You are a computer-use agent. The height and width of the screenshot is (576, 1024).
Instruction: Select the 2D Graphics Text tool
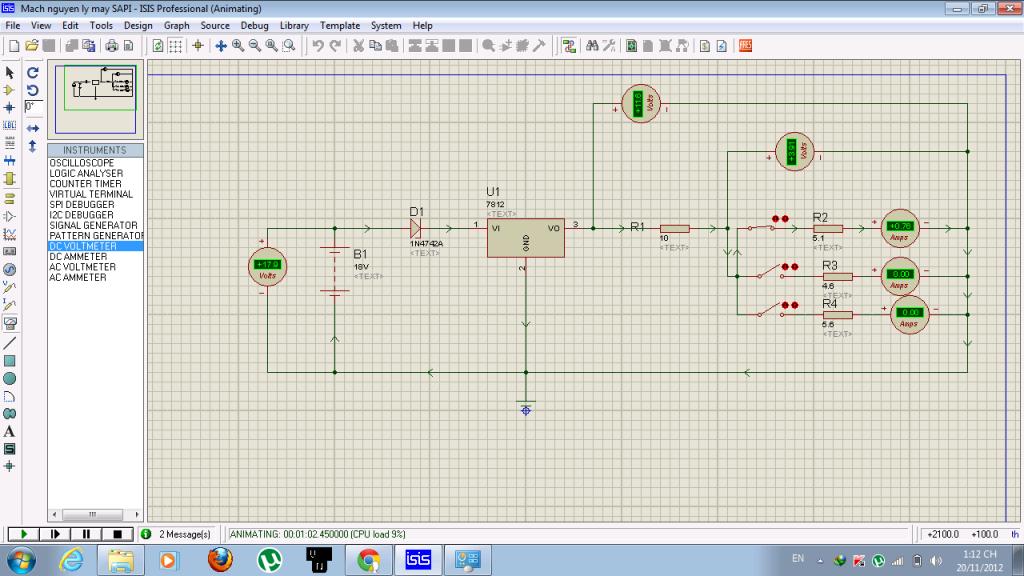(10, 431)
